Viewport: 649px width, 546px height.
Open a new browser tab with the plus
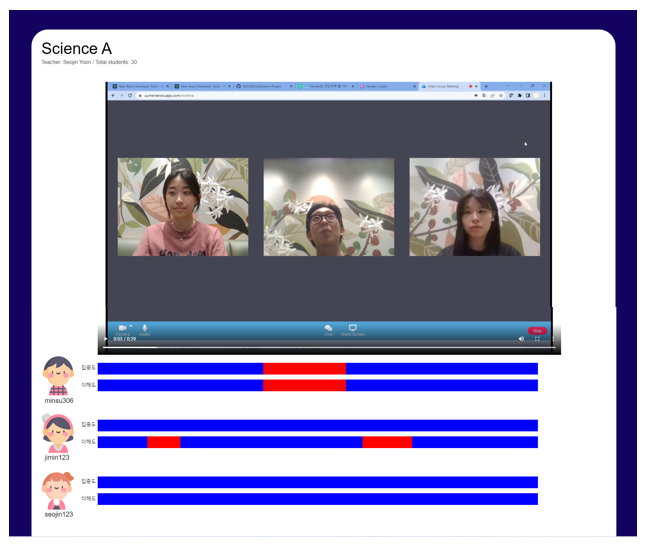coord(486,87)
